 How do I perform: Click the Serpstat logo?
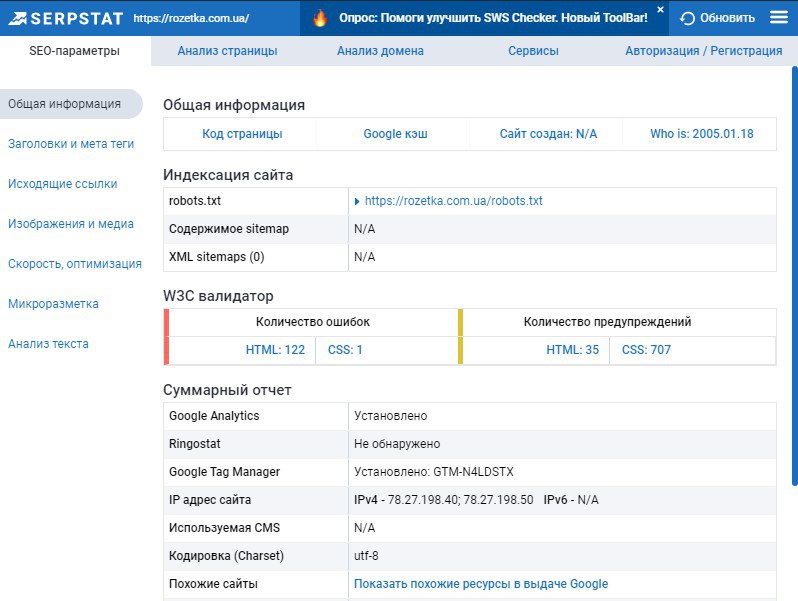tap(66, 18)
